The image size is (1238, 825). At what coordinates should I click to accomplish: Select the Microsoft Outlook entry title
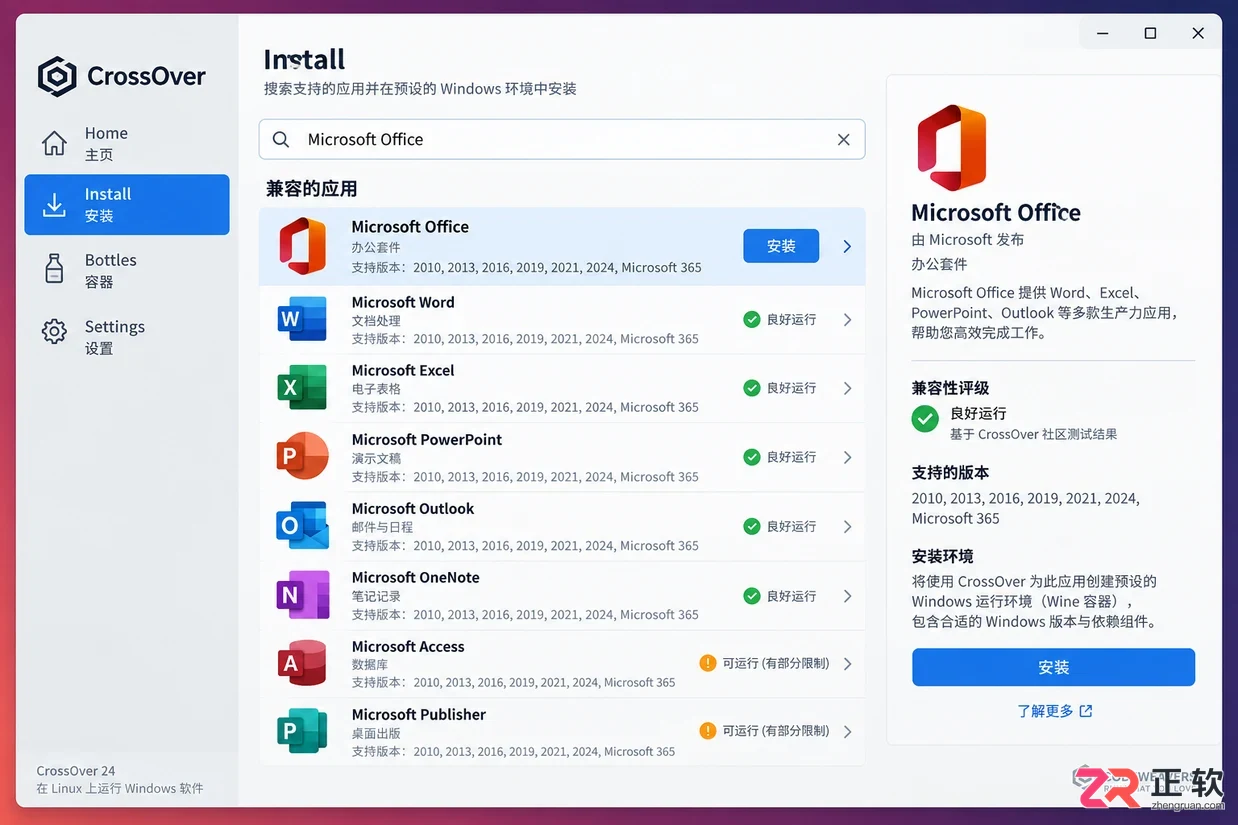tap(413, 508)
